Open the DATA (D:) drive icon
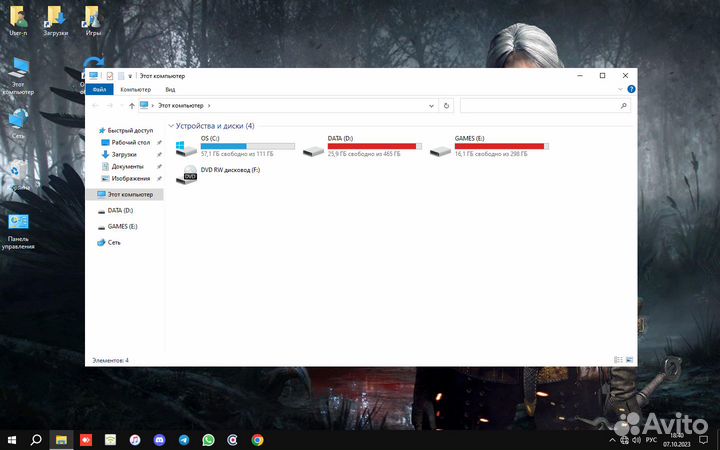This screenshot has height=450, width=720. coord(315,147)
